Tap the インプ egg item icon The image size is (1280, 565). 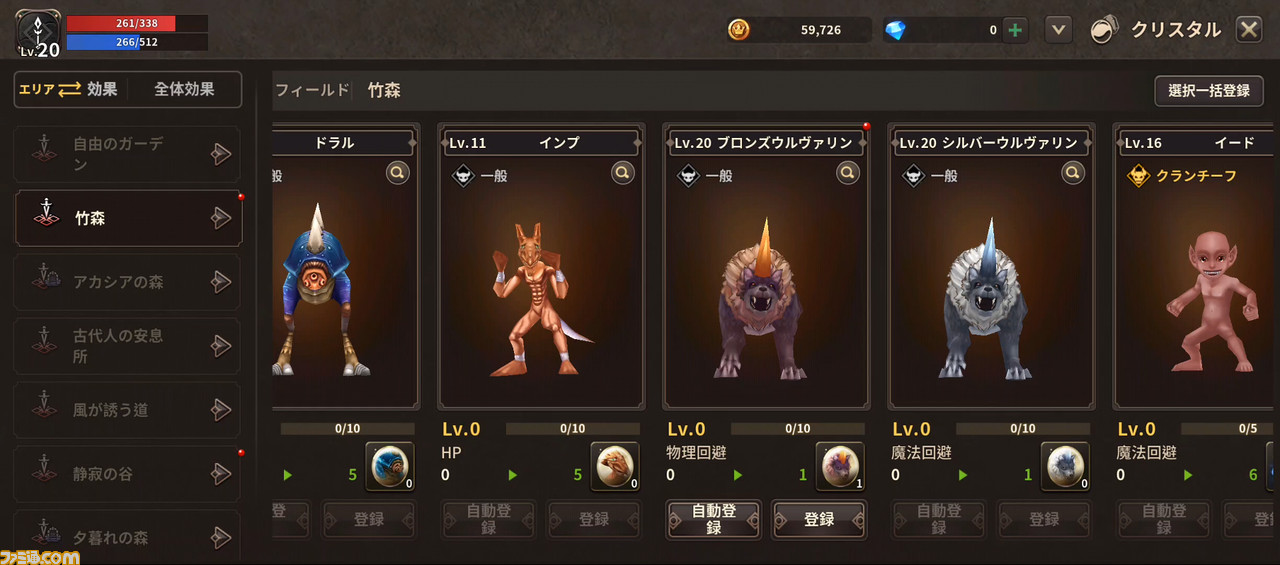click(615, 465)
